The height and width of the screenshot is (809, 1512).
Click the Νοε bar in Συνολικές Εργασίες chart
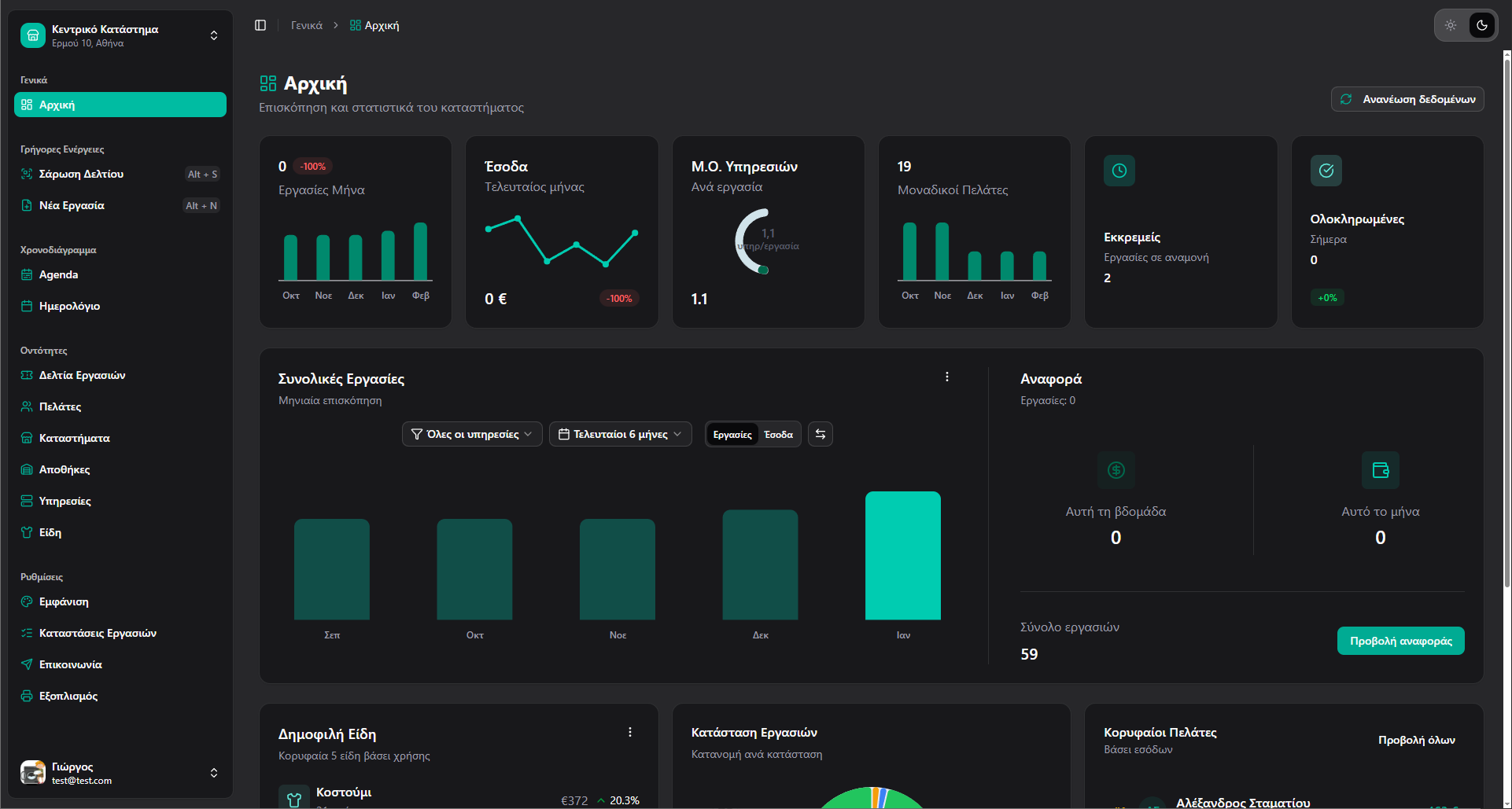pyautogui.click(x=618, y=569)
